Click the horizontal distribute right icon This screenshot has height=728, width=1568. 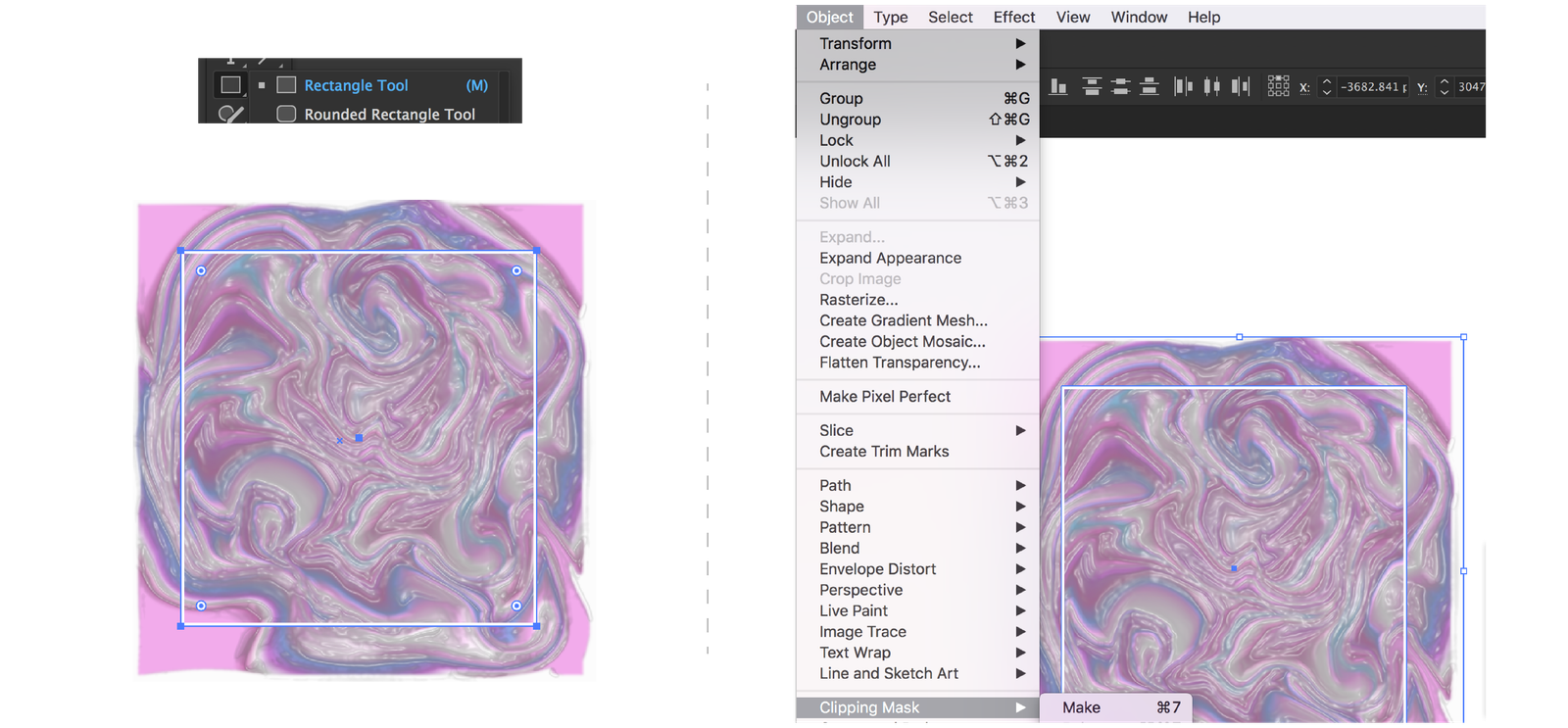pyautogui.click(x=1241, y=86)
